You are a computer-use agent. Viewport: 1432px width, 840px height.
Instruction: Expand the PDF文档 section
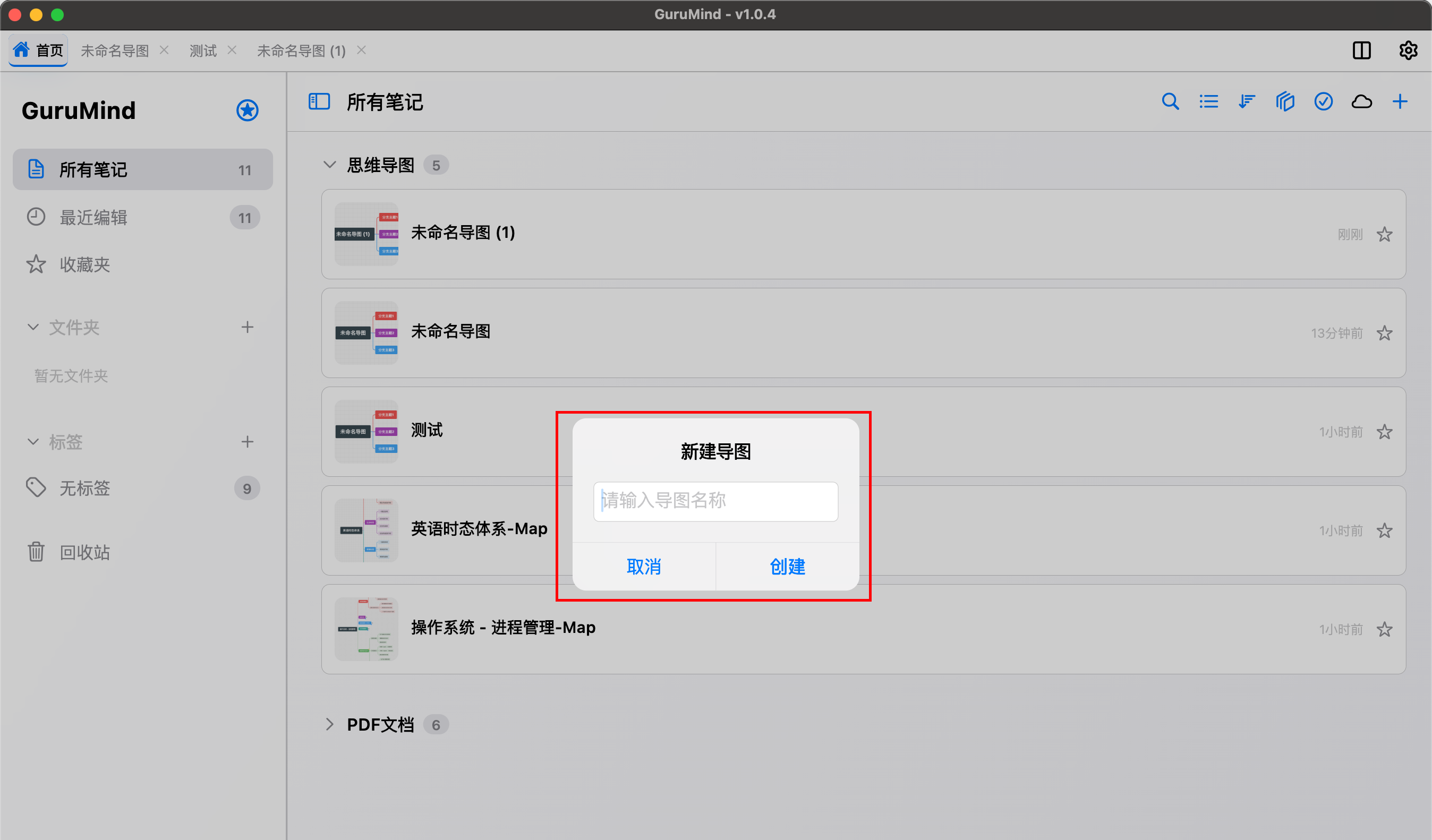(330, 724)
